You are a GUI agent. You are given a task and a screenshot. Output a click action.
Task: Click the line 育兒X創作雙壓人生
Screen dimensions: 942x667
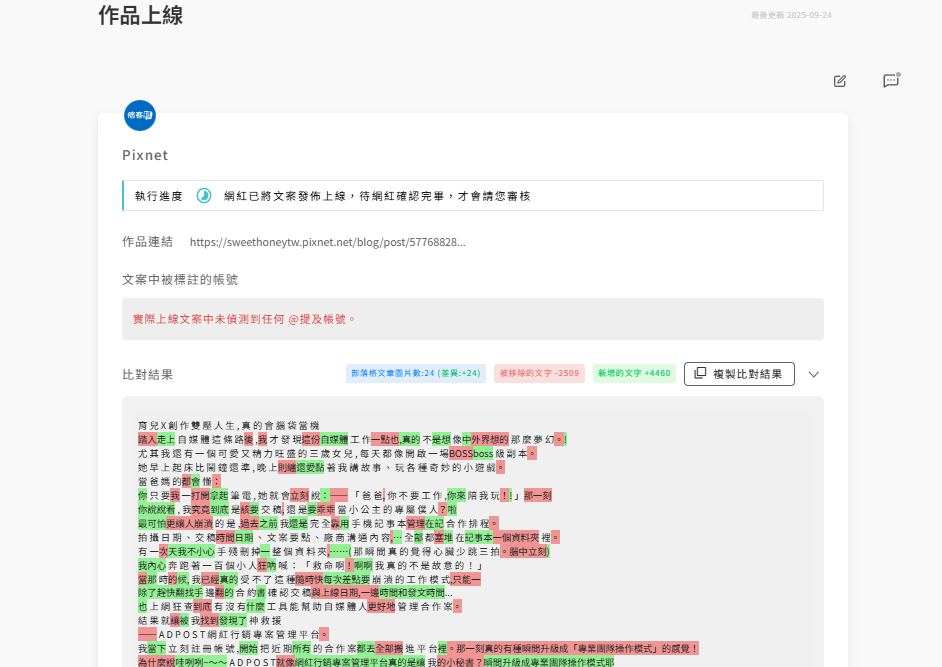(x=229, y=425)
